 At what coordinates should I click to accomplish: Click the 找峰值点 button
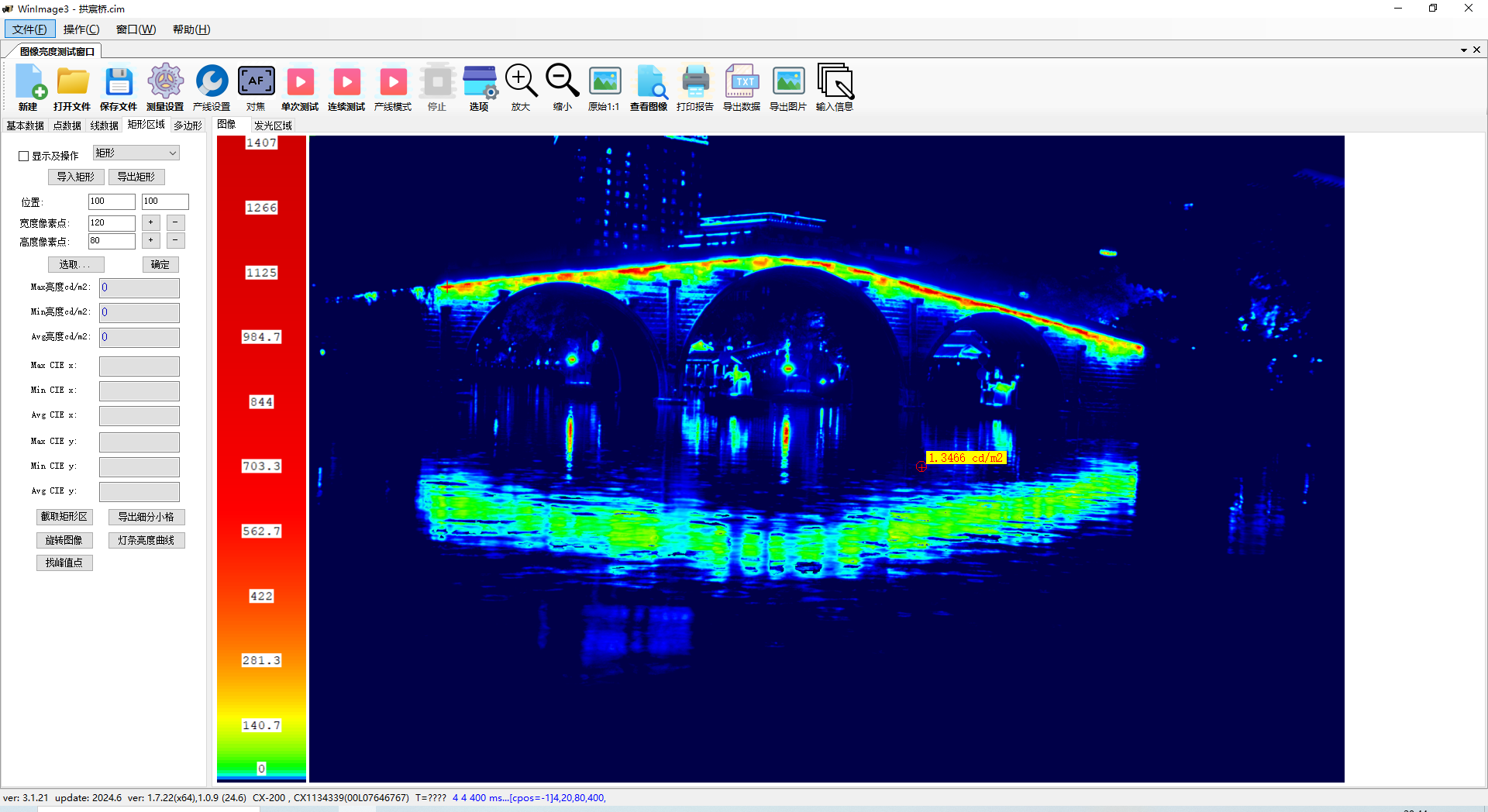pos(64,563)
